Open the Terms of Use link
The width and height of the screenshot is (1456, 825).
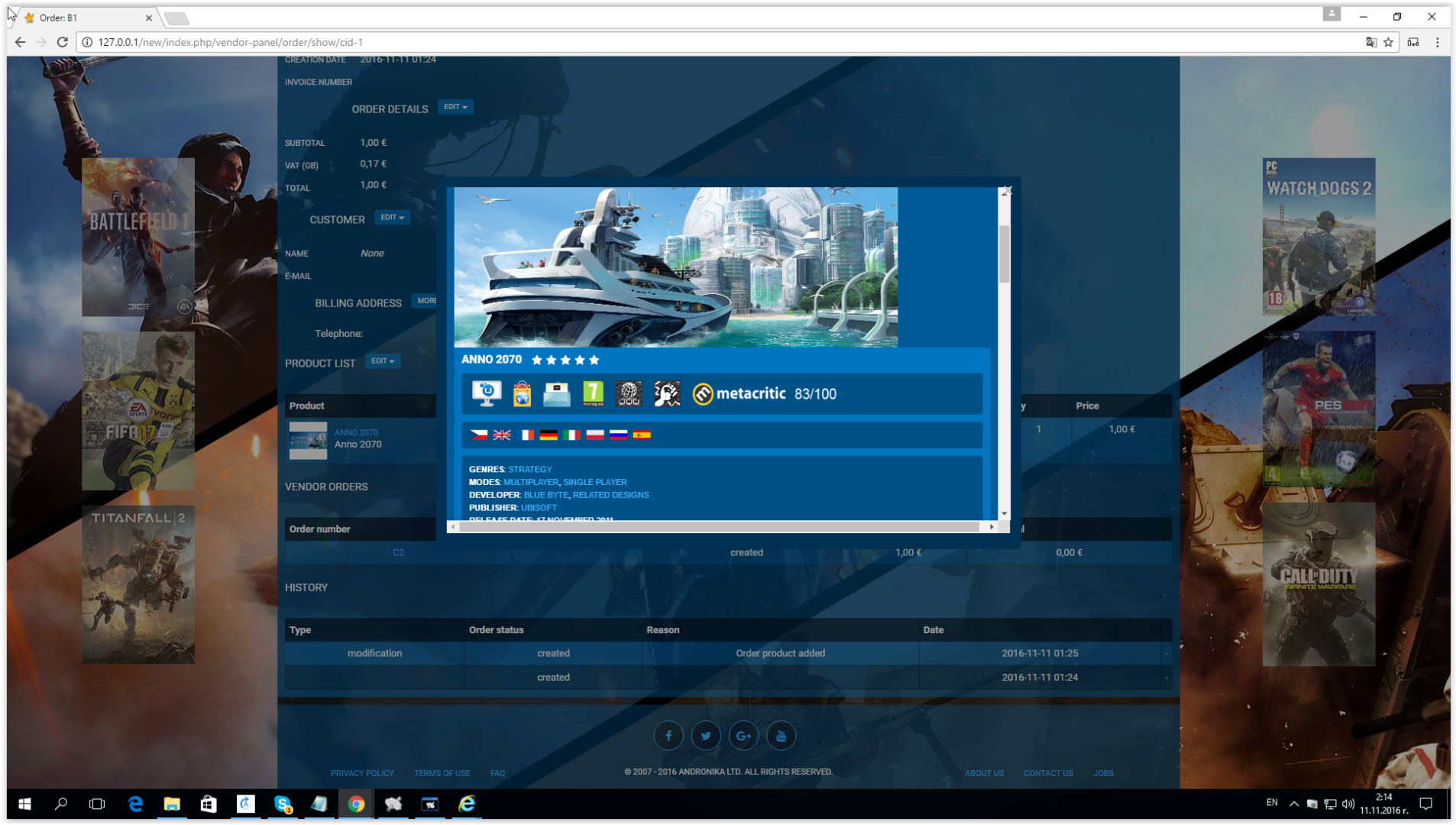(442, 773)
